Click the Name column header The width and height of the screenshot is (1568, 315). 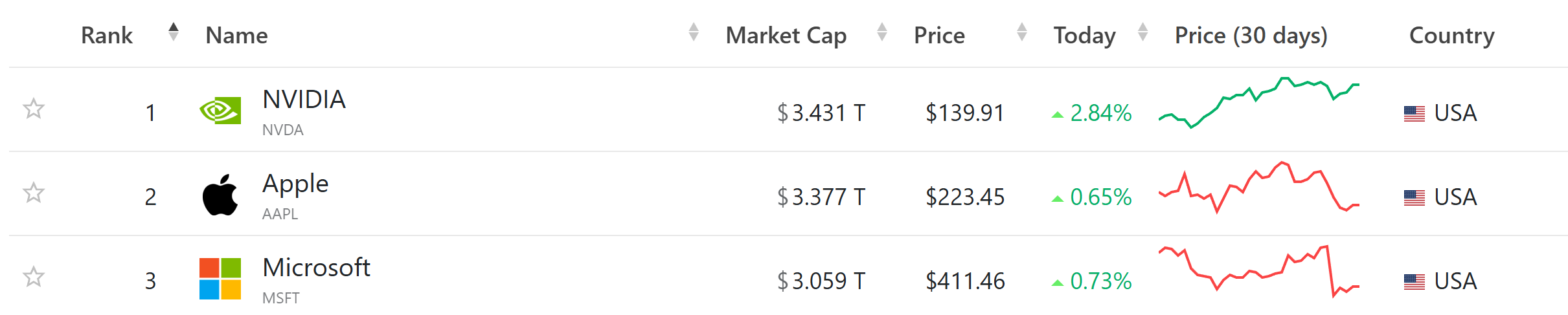[x=236, y=35]
